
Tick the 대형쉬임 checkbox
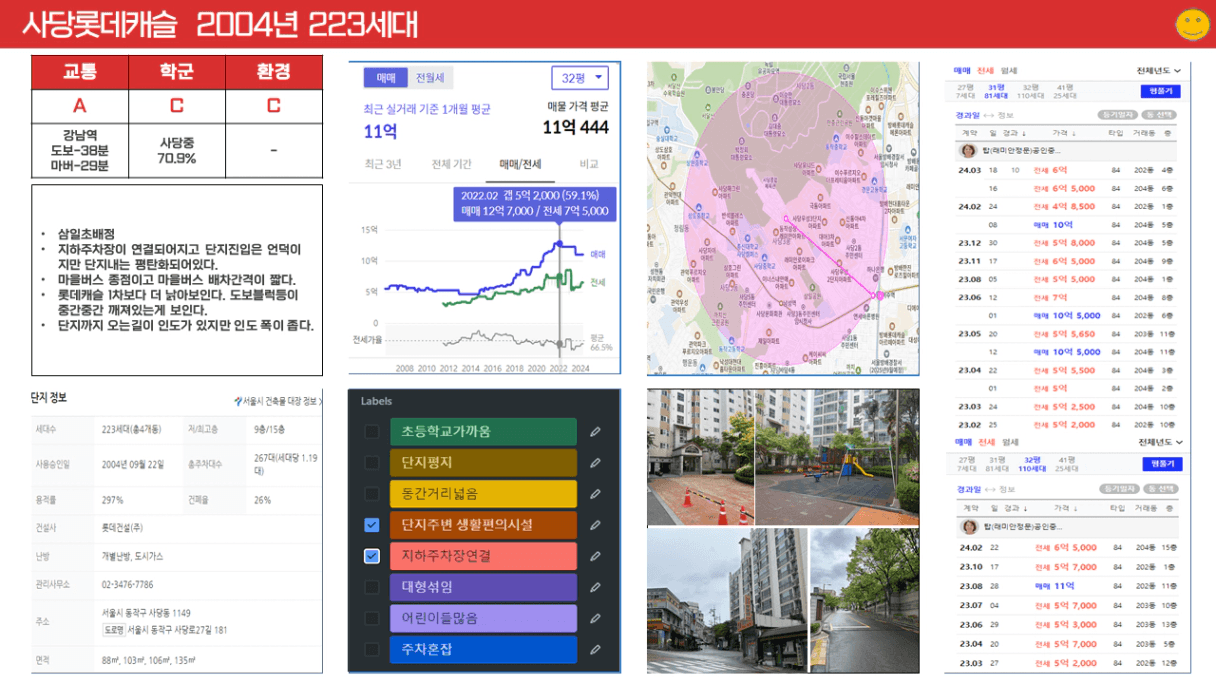(372, 587)
